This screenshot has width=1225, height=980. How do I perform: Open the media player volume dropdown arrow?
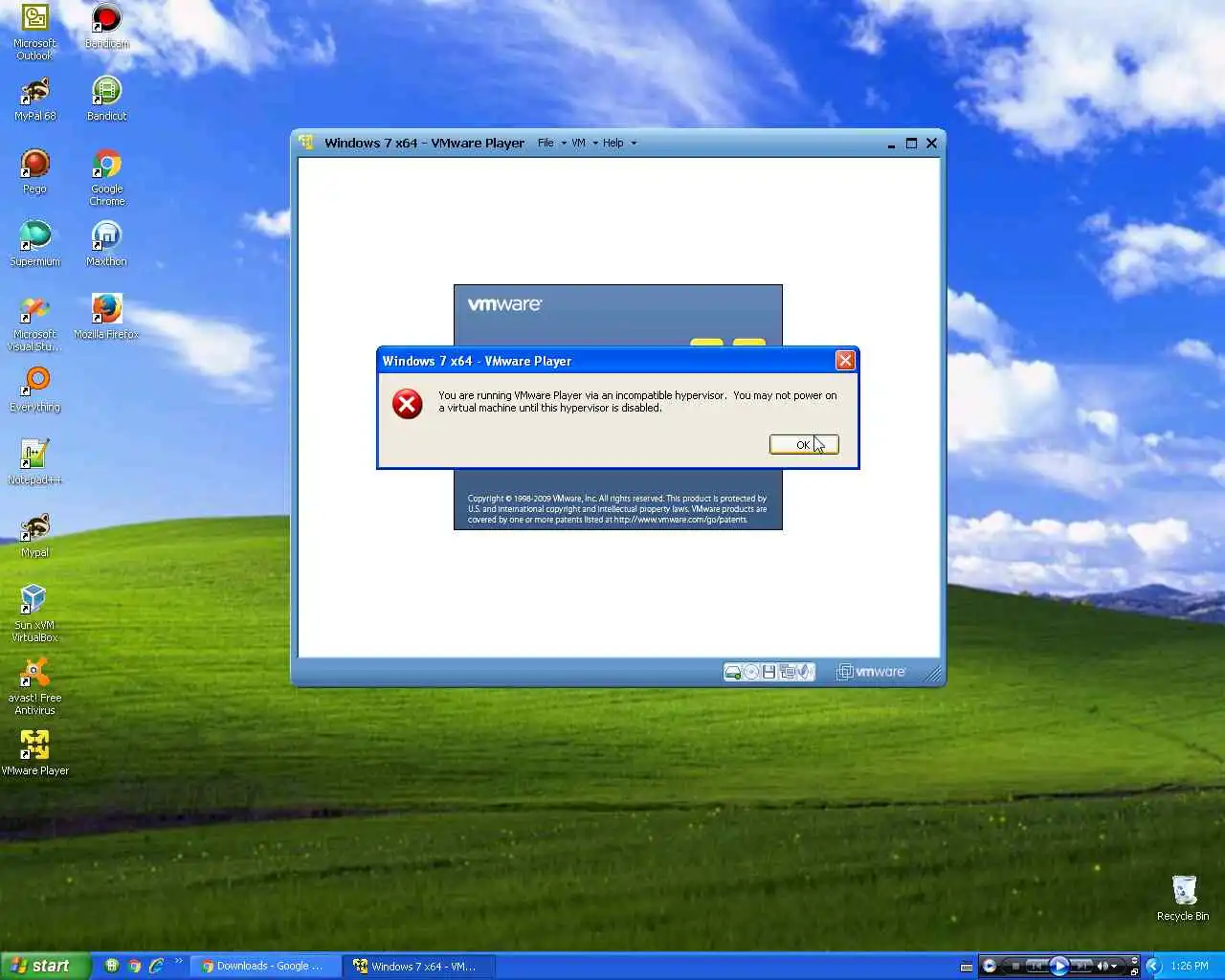click(1114, 967)
